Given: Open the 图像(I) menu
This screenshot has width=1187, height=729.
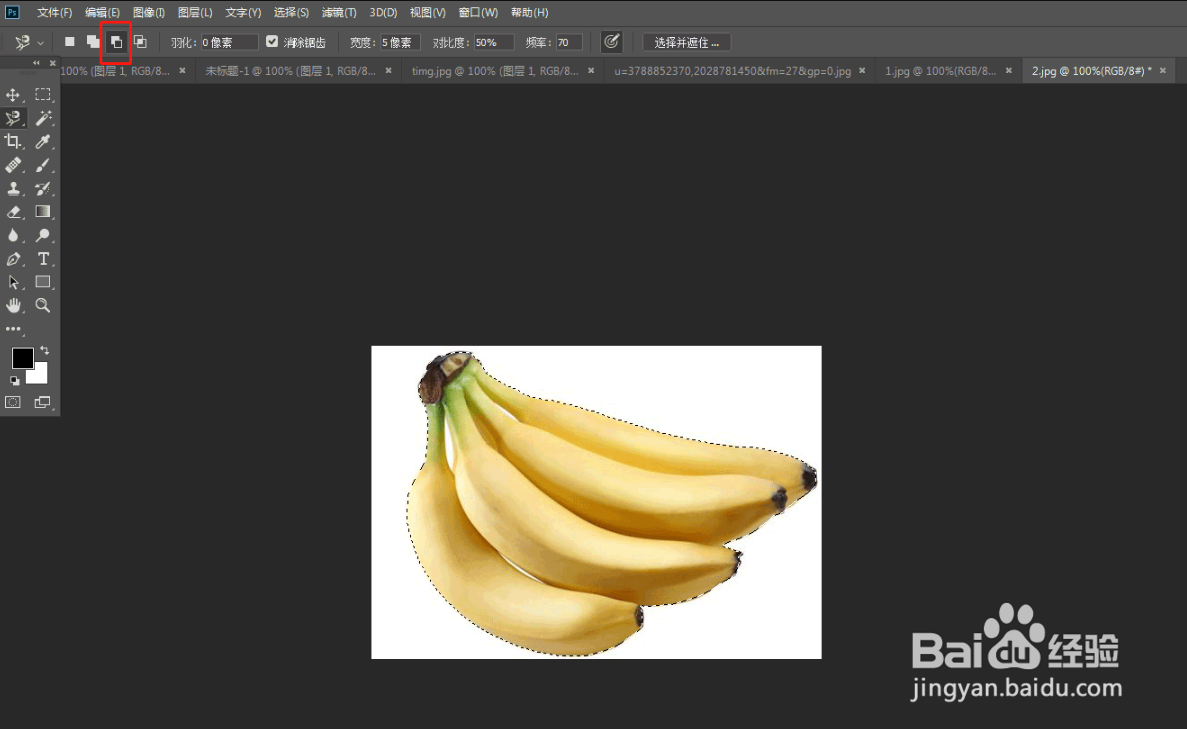Looking at the screenshot, I should pos(148,13).
